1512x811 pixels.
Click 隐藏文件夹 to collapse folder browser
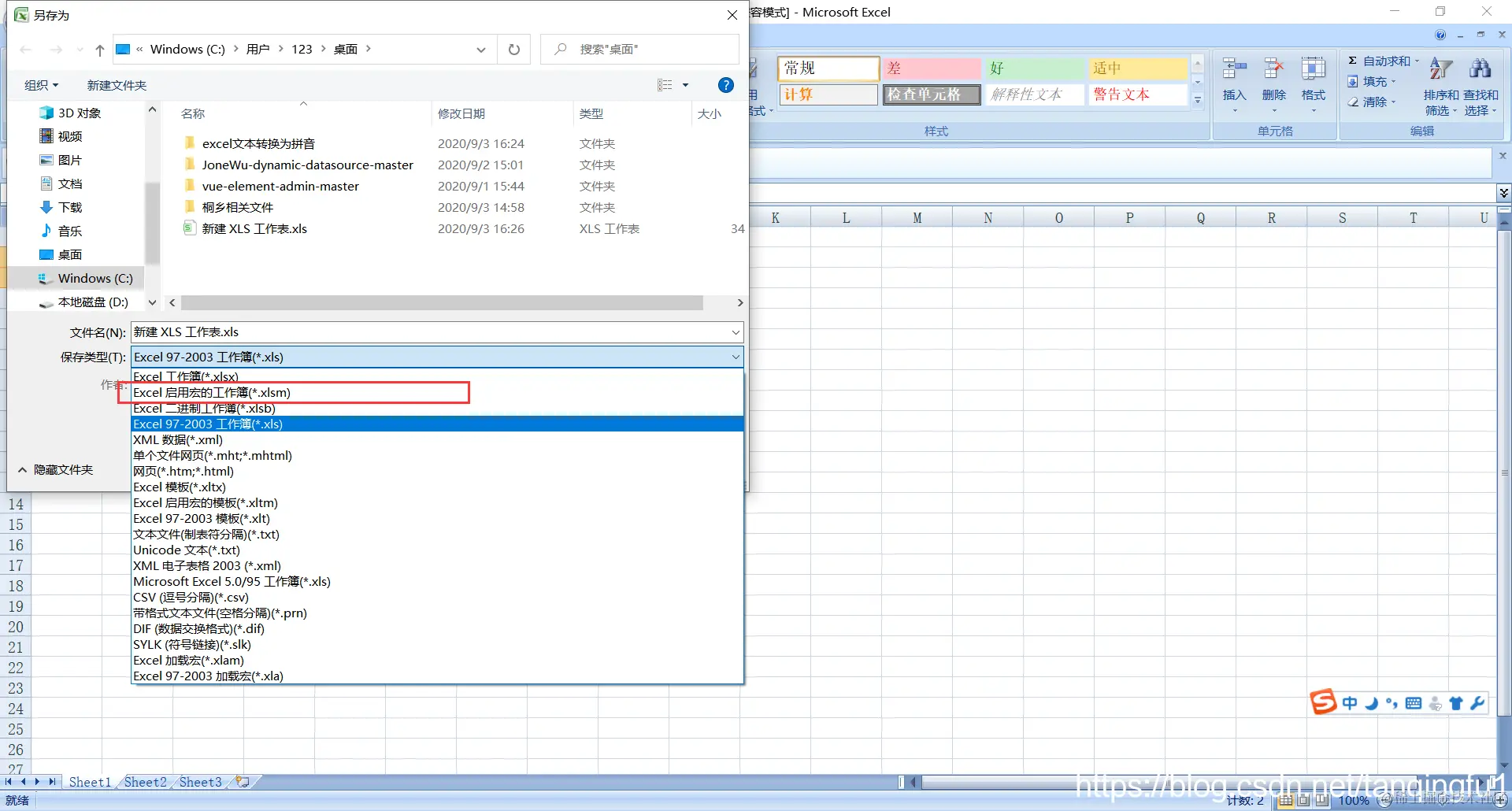click(56, 469)
